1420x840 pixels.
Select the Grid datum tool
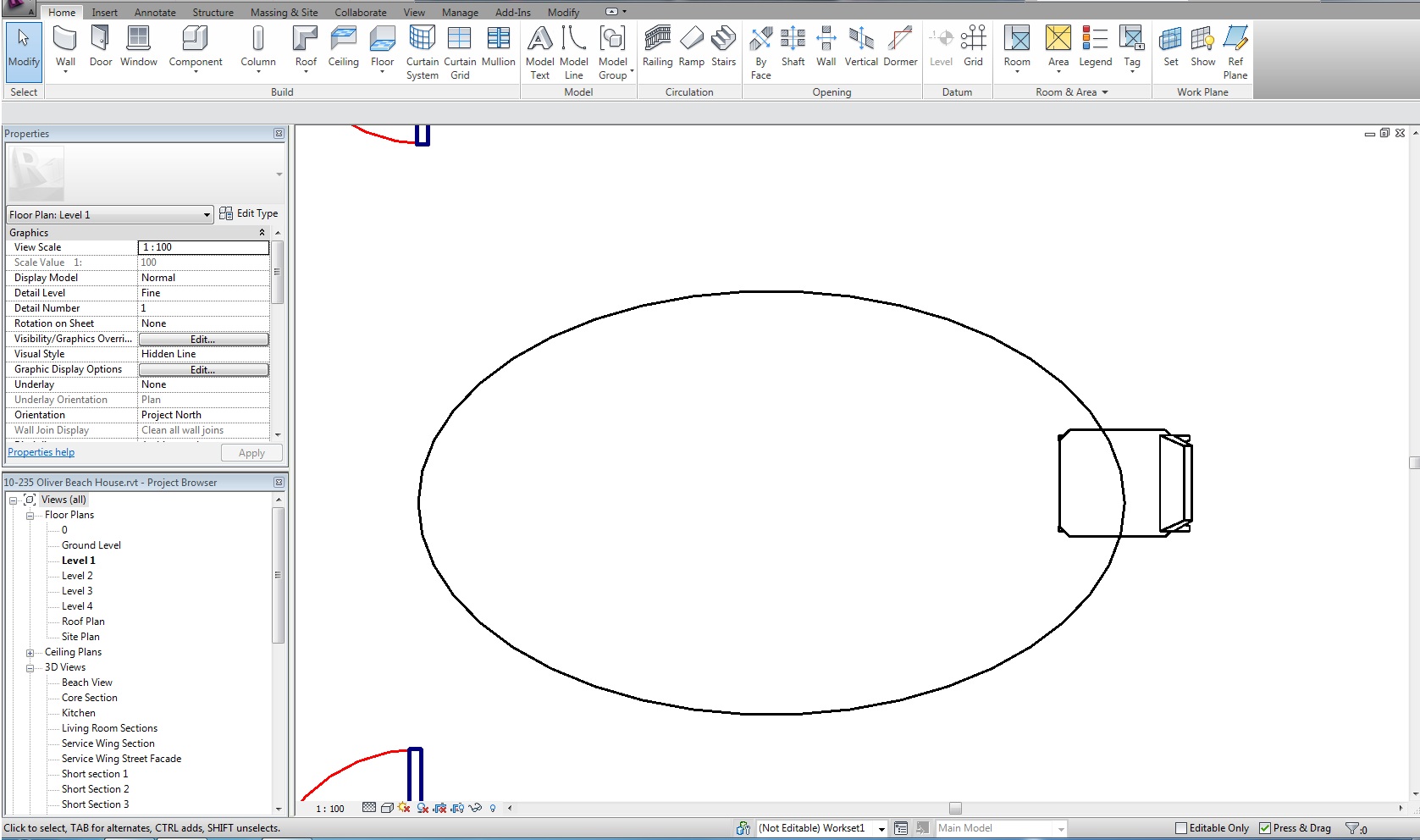(973, 47)
